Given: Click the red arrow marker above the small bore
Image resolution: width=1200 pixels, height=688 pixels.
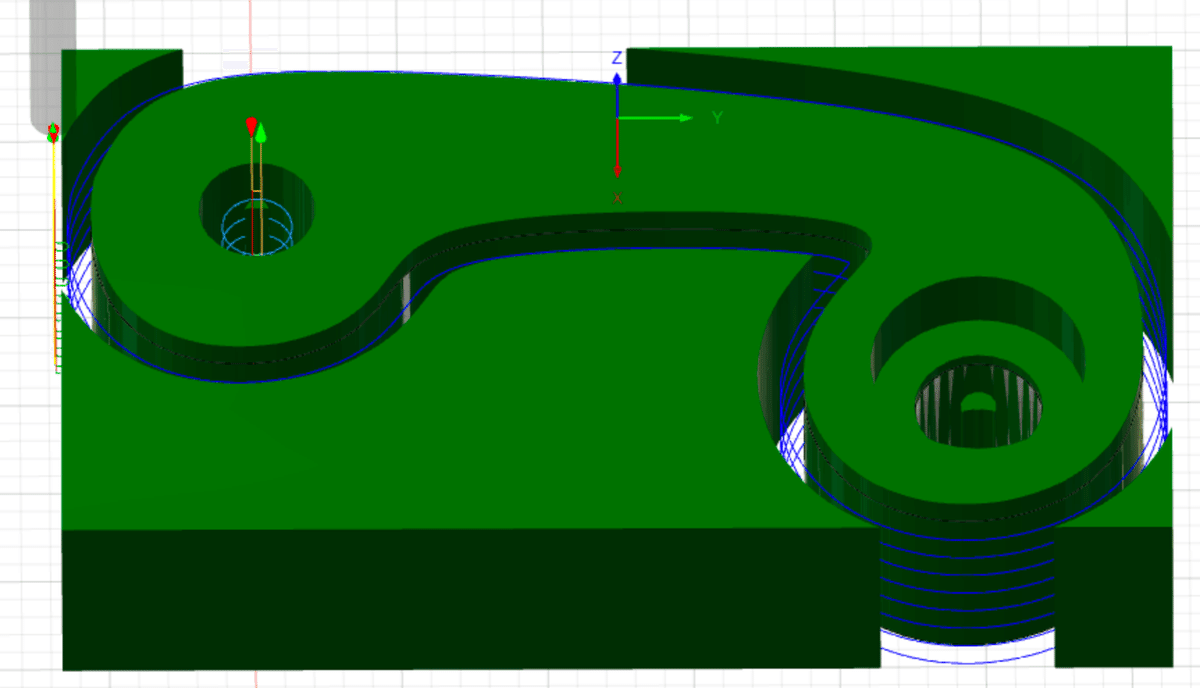Looking at the screenshot, I should click(x=251, y=127).
